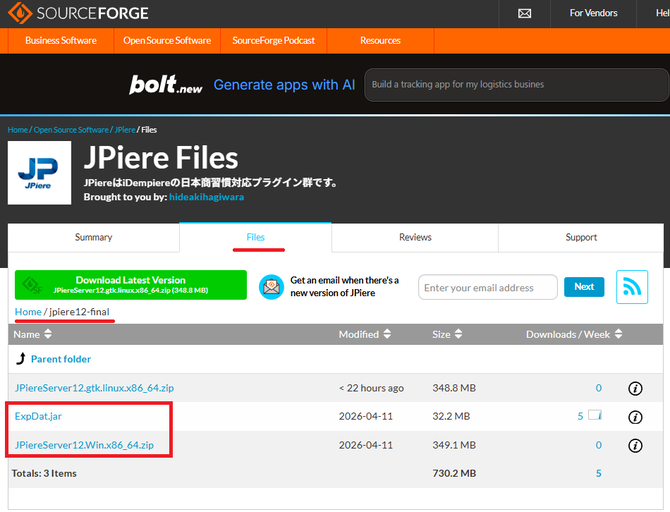Click the JPiere project logo thumbnail
The width and height of the screenshot is (670, 512).
pos(39,173)
